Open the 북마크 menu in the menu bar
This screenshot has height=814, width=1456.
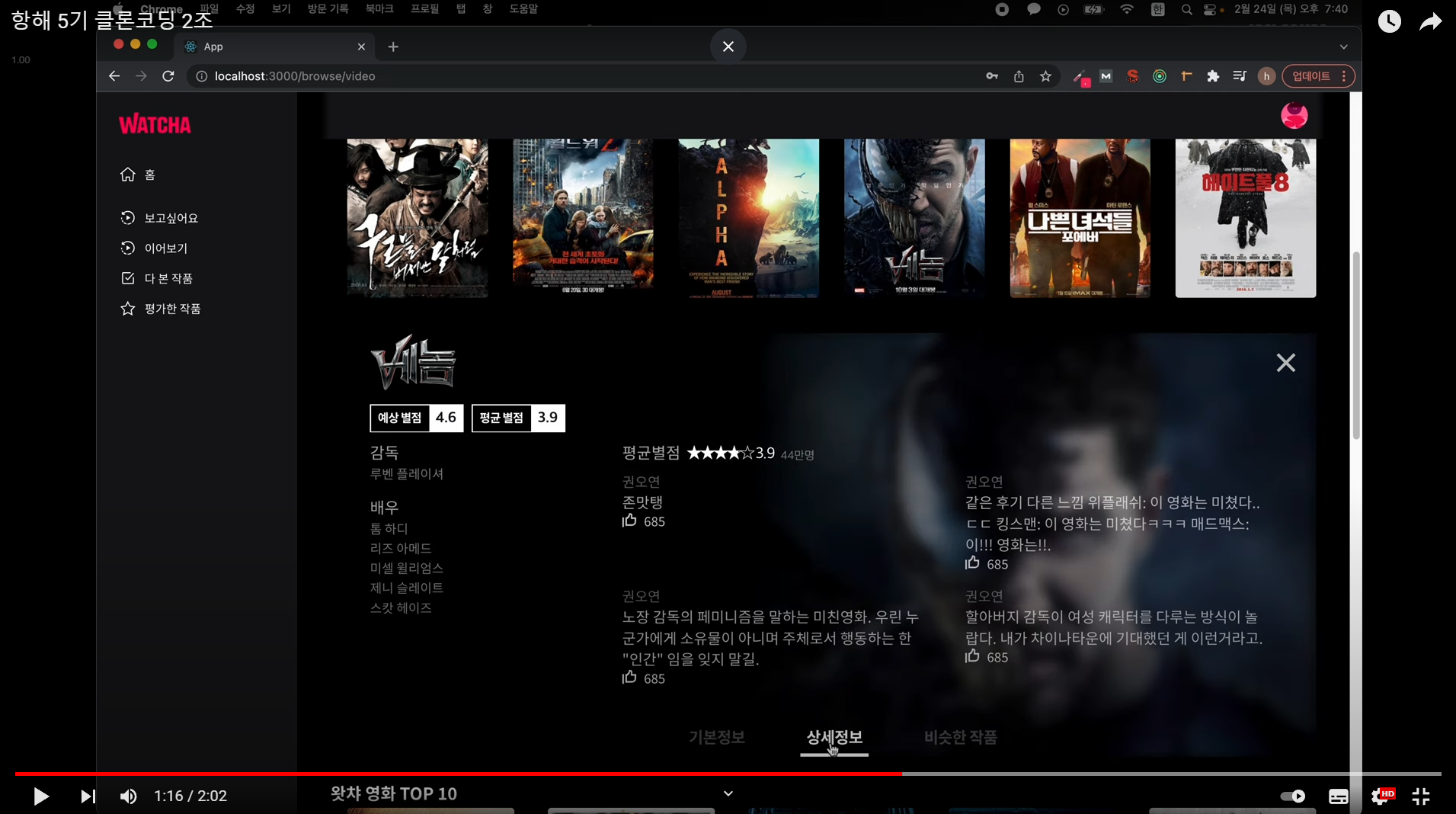click(379, 9)
